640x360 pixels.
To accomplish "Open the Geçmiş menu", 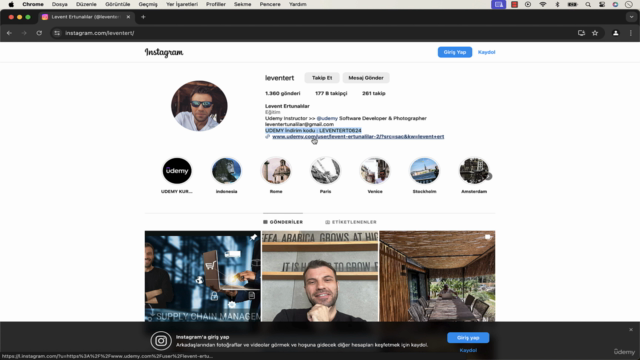I will click(x=148, y=4).
